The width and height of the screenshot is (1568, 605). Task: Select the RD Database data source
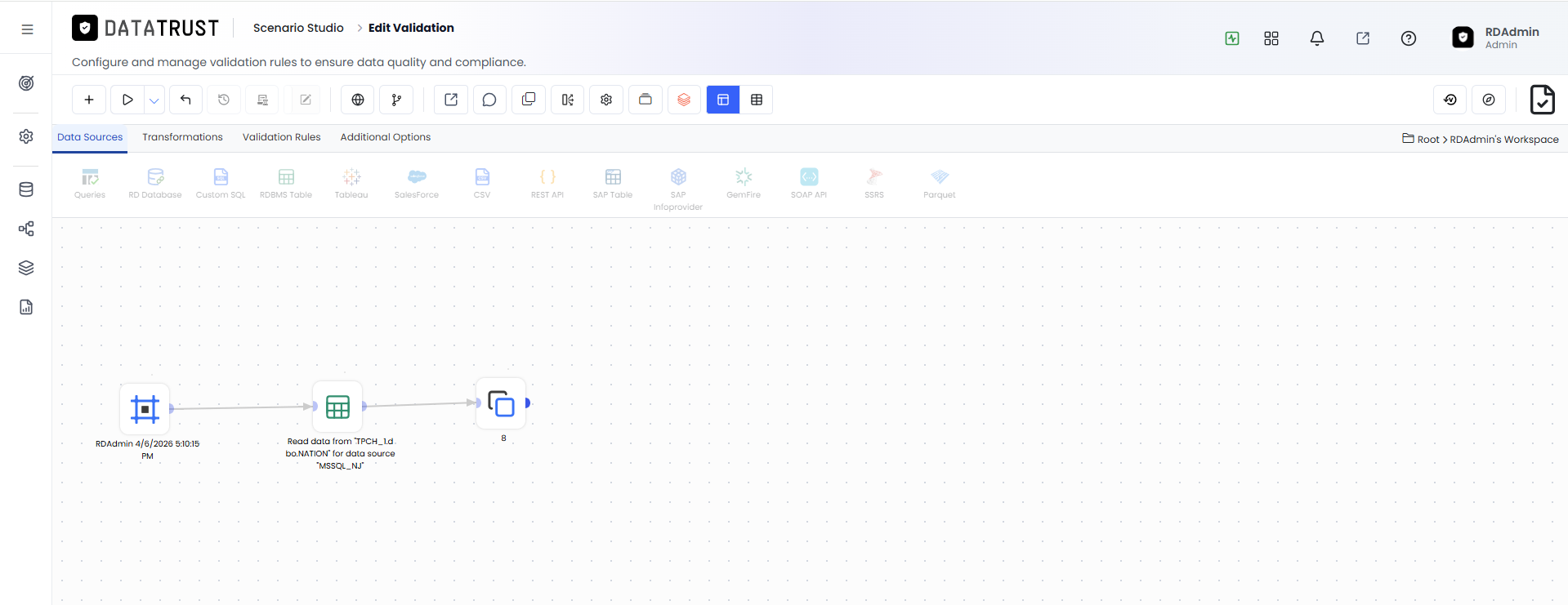point(155,184)
